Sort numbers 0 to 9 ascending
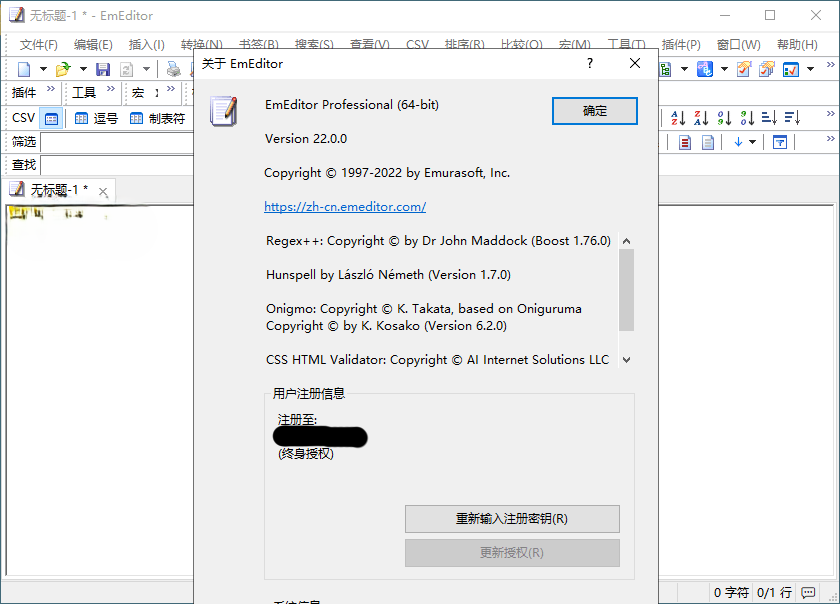 click(x=724, y=118)
